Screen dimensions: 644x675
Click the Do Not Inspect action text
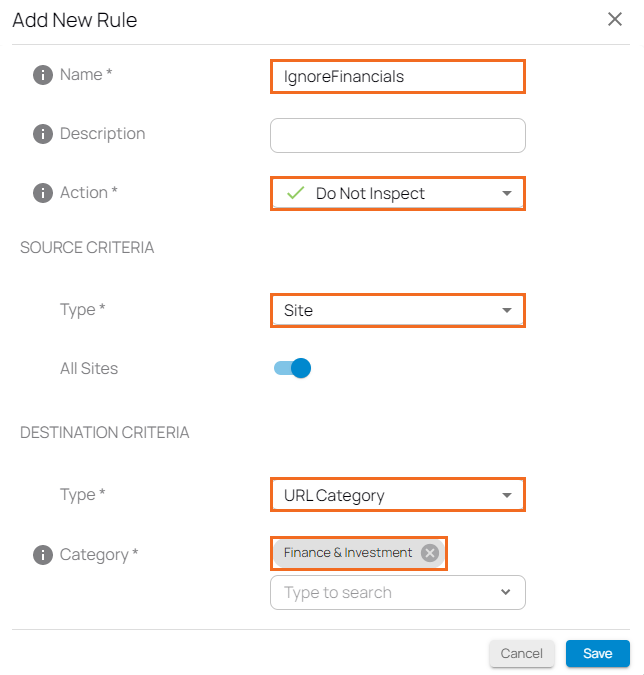[370, 194]
